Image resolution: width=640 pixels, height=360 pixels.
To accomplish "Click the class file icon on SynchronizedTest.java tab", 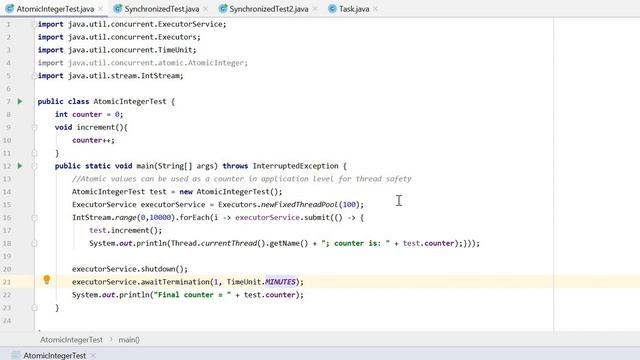I will click(x=118, y=9).
